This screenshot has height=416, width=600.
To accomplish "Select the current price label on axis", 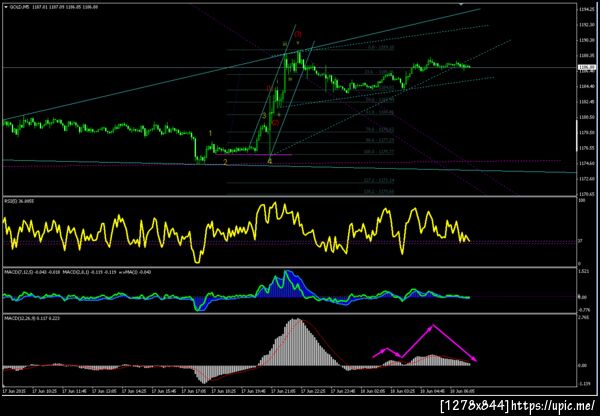I will (588, 68).
